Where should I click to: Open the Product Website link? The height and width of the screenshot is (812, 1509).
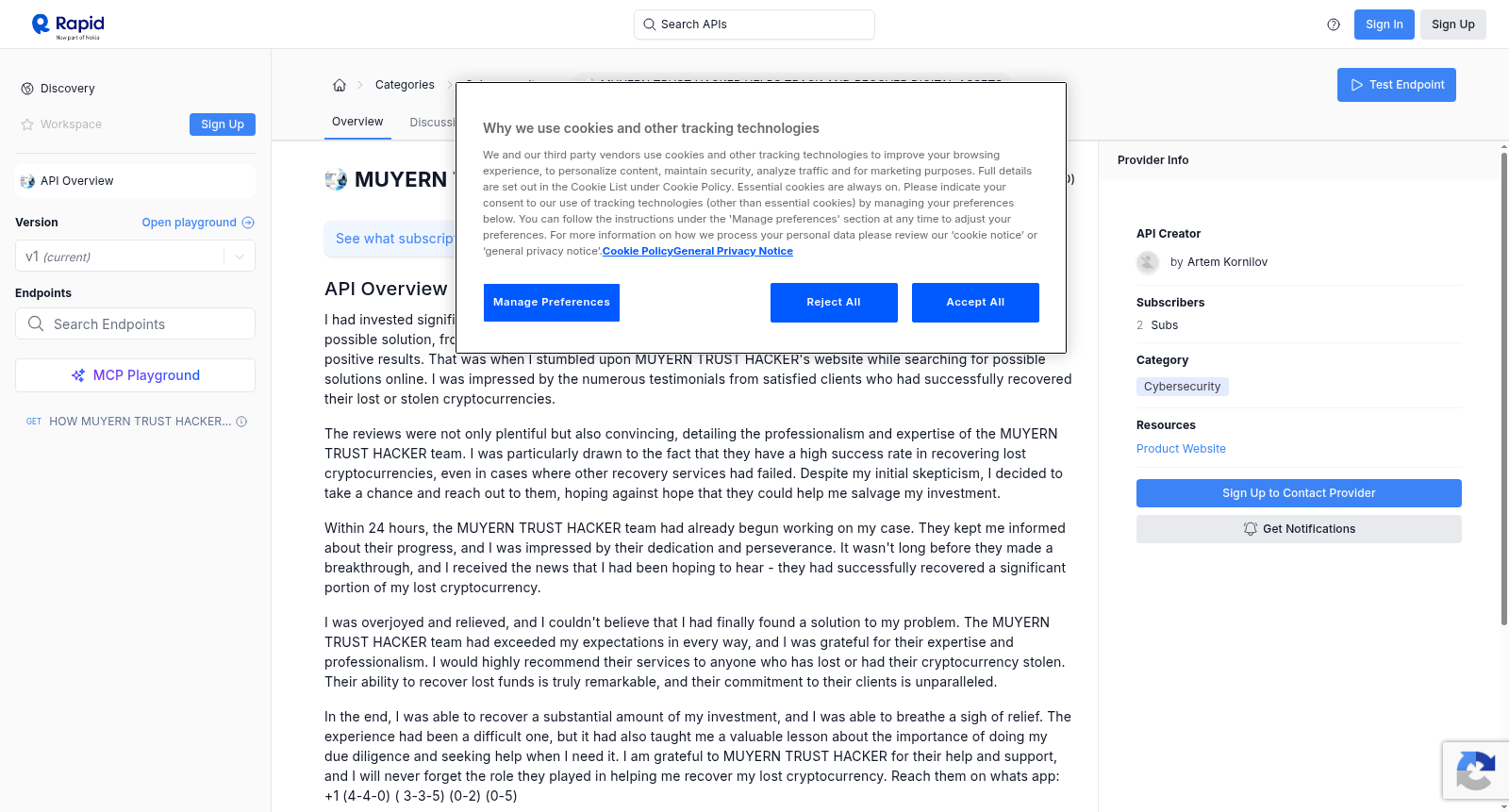click(1181, 449)
